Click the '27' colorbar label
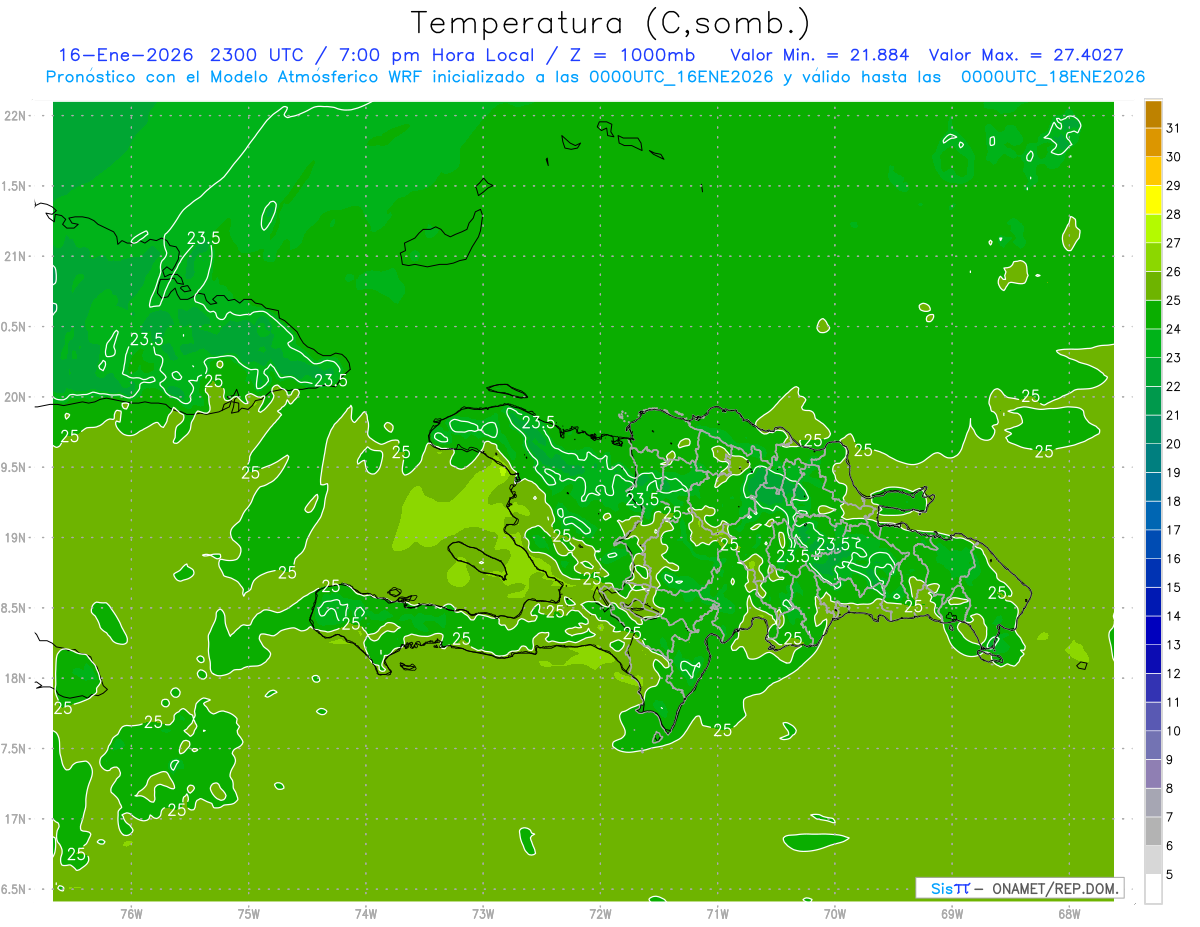This screenshot has height=927, width=1200. [1174, 243]
